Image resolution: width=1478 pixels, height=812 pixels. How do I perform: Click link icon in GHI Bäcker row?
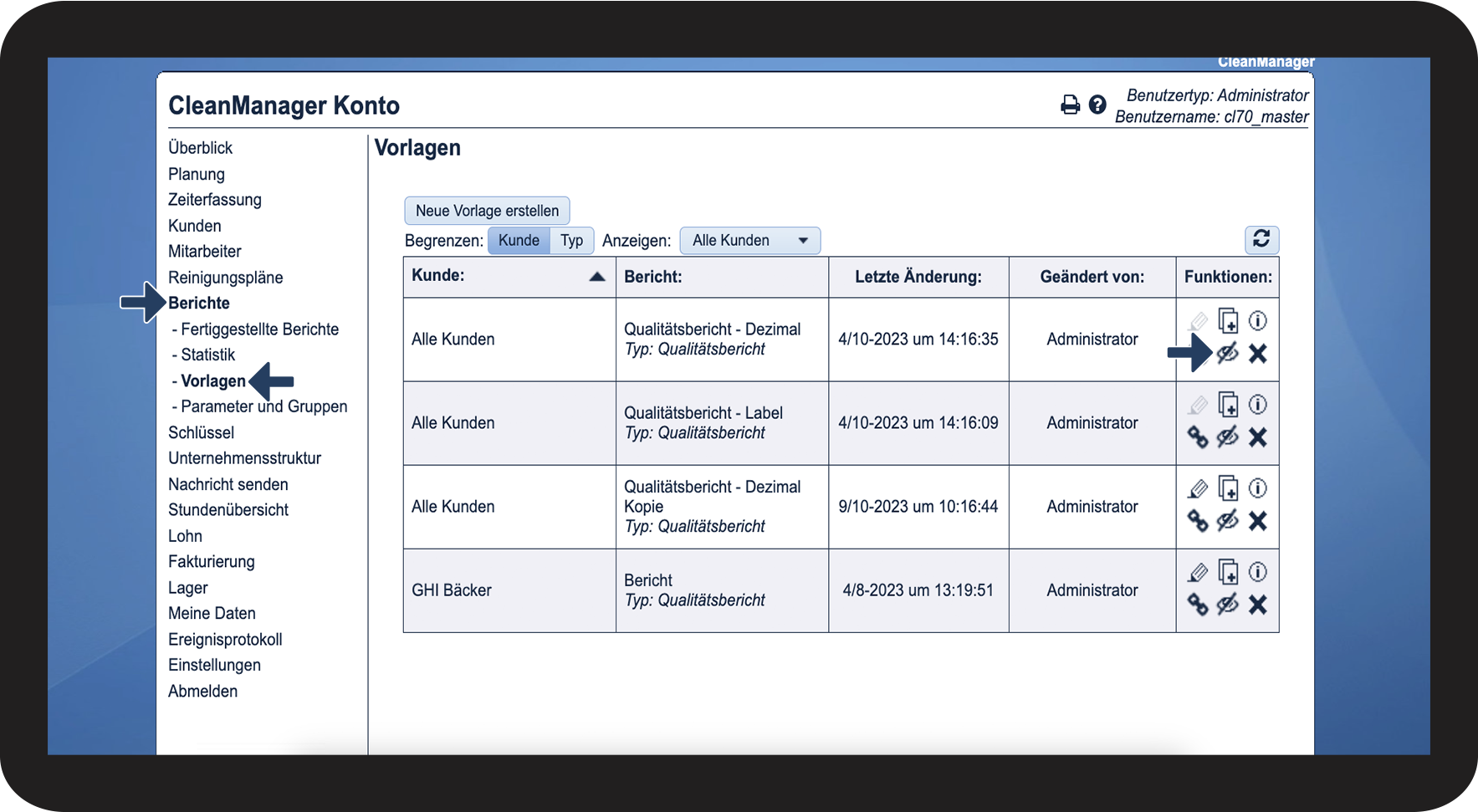(x=1198, y=605)
